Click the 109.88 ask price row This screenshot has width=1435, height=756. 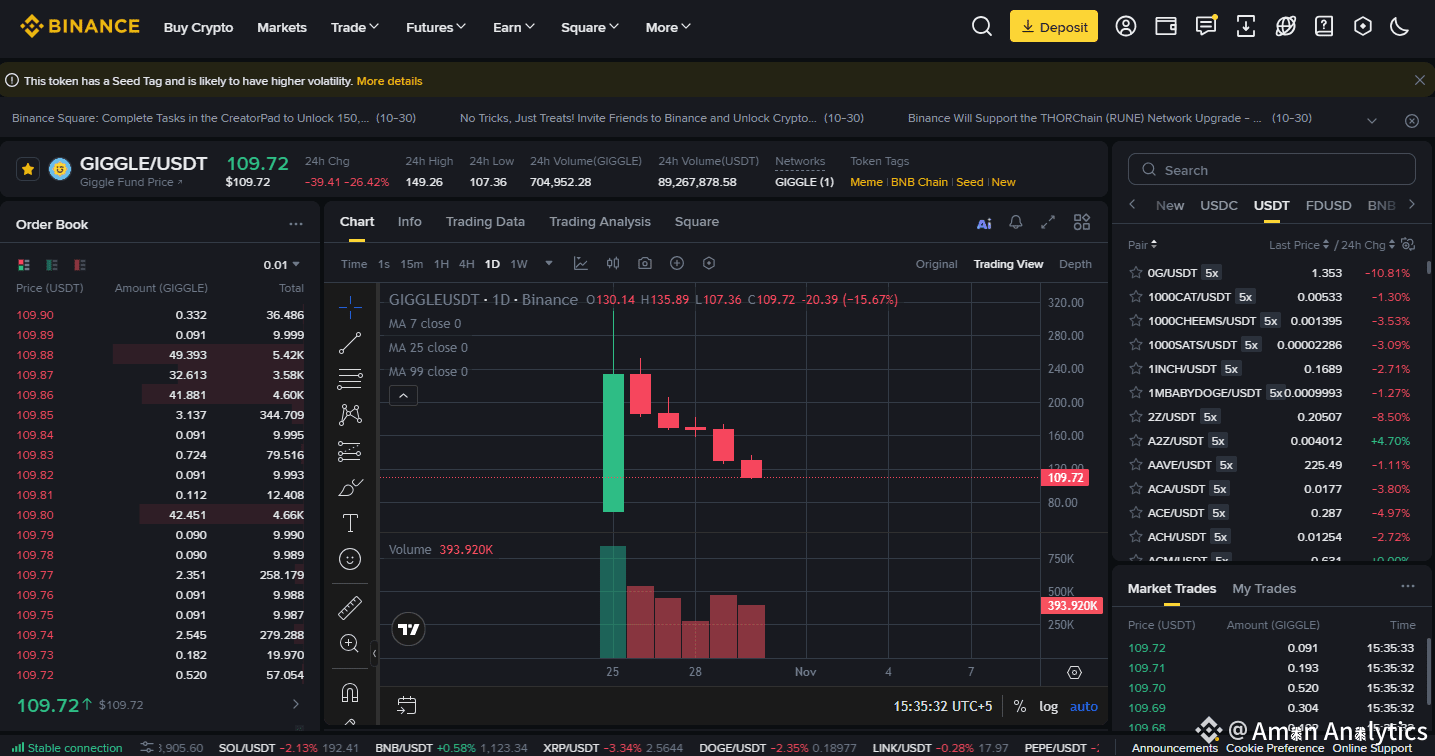[160, 355]
